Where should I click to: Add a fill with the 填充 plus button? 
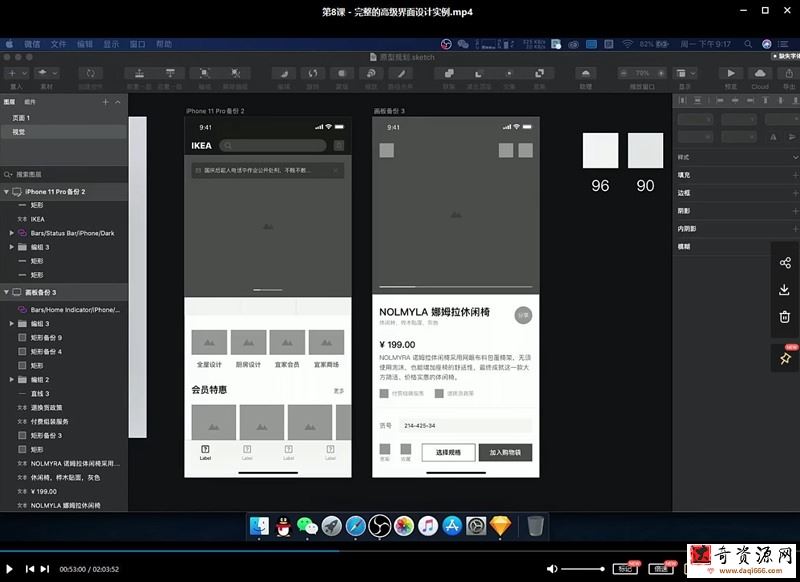click(x=795, y=175)
